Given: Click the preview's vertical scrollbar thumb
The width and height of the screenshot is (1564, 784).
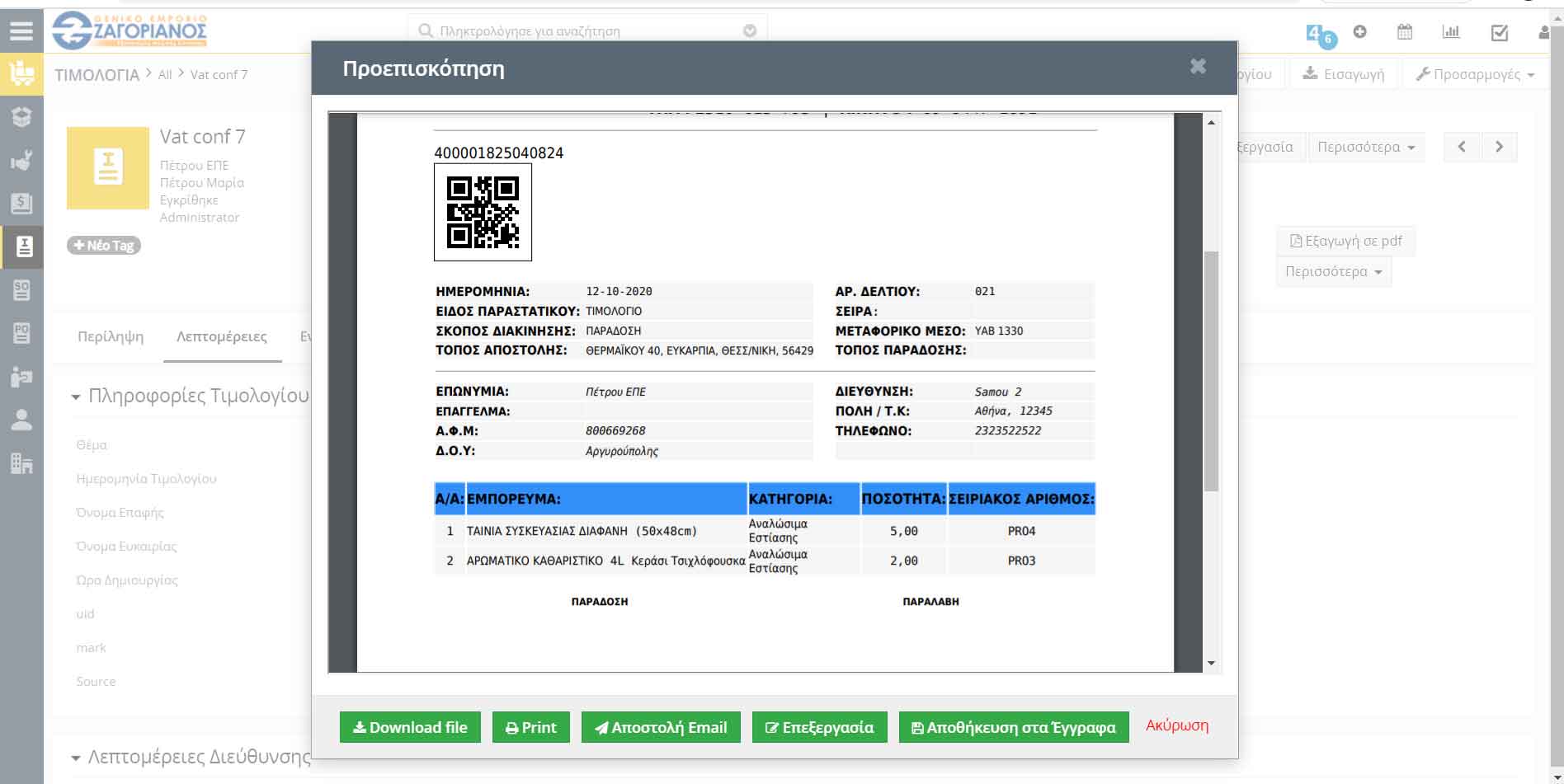Looking at the screenshot, I should click(x=1211, y=371).
